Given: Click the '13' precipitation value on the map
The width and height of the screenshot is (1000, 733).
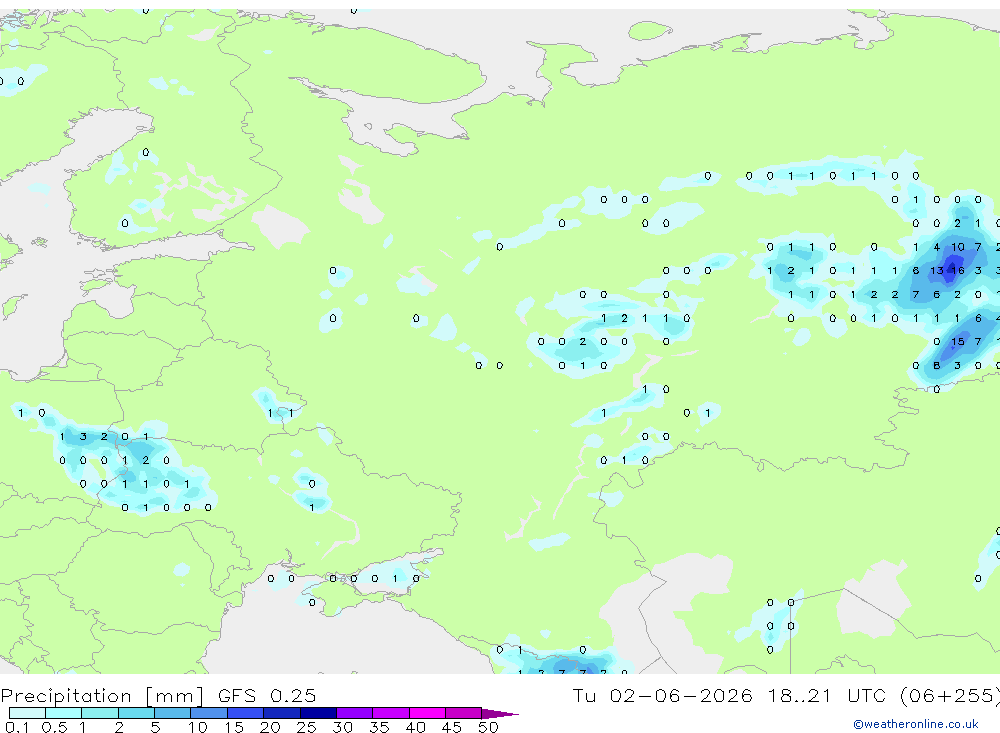Looking at the screenshot, I should tap(936, 270).
